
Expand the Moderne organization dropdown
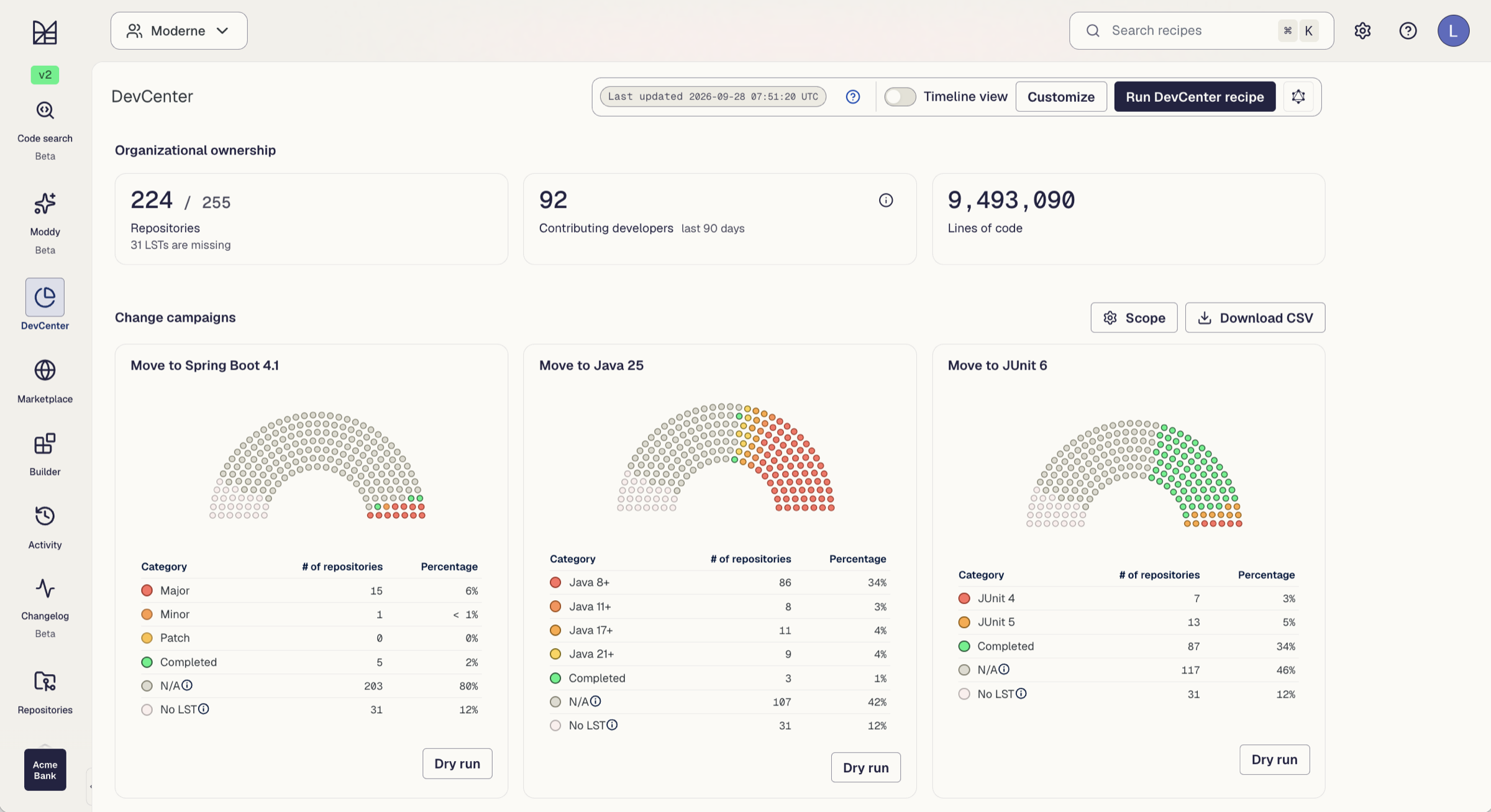(x=179, y=30)
